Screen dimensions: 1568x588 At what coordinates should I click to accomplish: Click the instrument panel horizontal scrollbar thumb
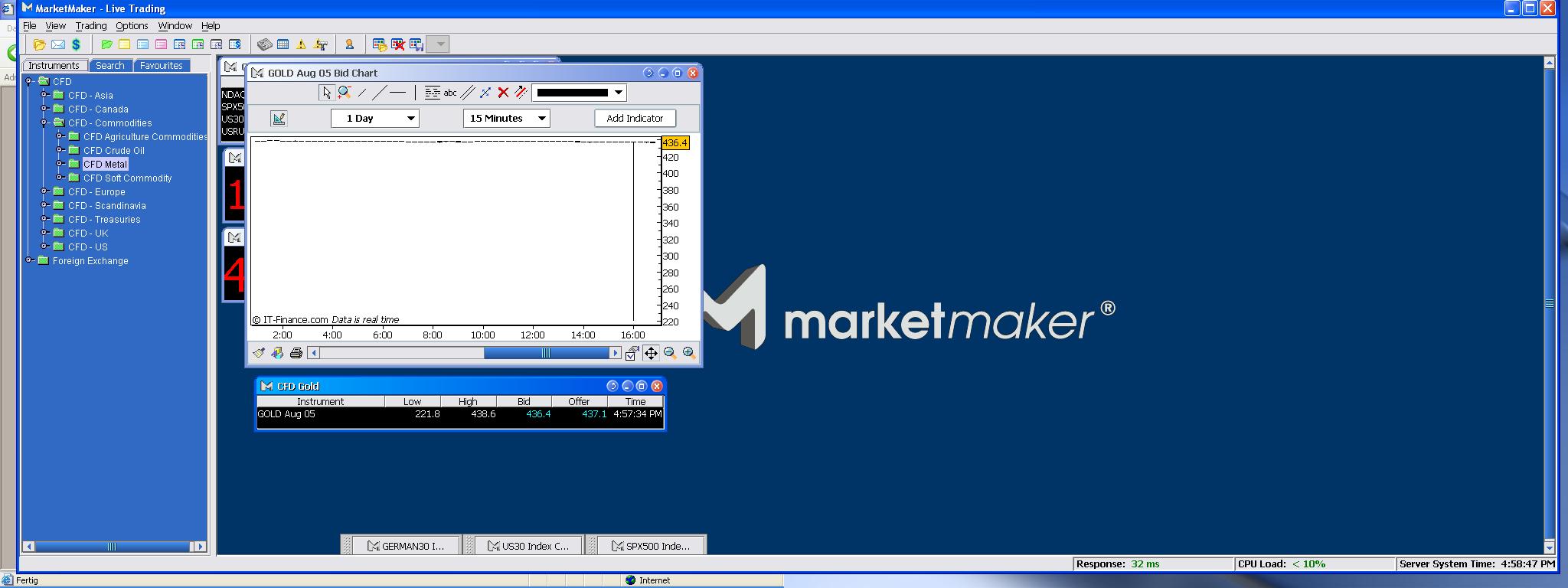pos(112,547)
